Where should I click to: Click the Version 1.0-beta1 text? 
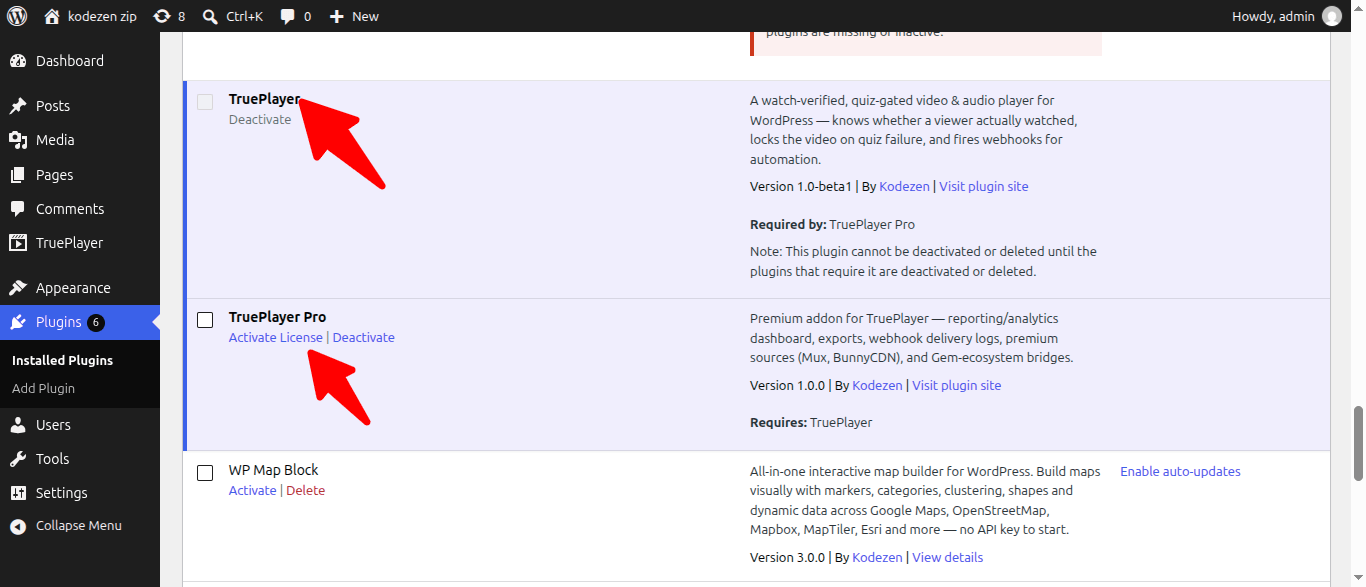click(x=800, y=186)
